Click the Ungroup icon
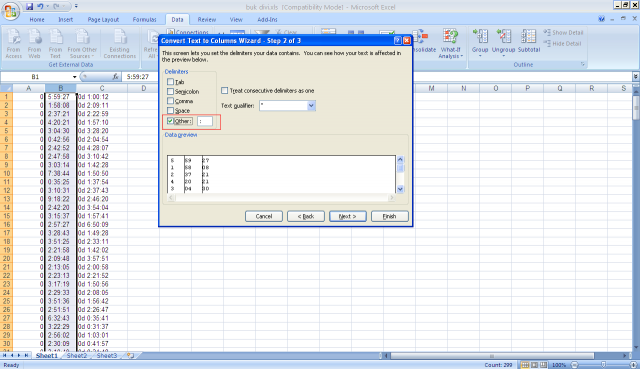This screenshot has height=369, width=640. 503,36
